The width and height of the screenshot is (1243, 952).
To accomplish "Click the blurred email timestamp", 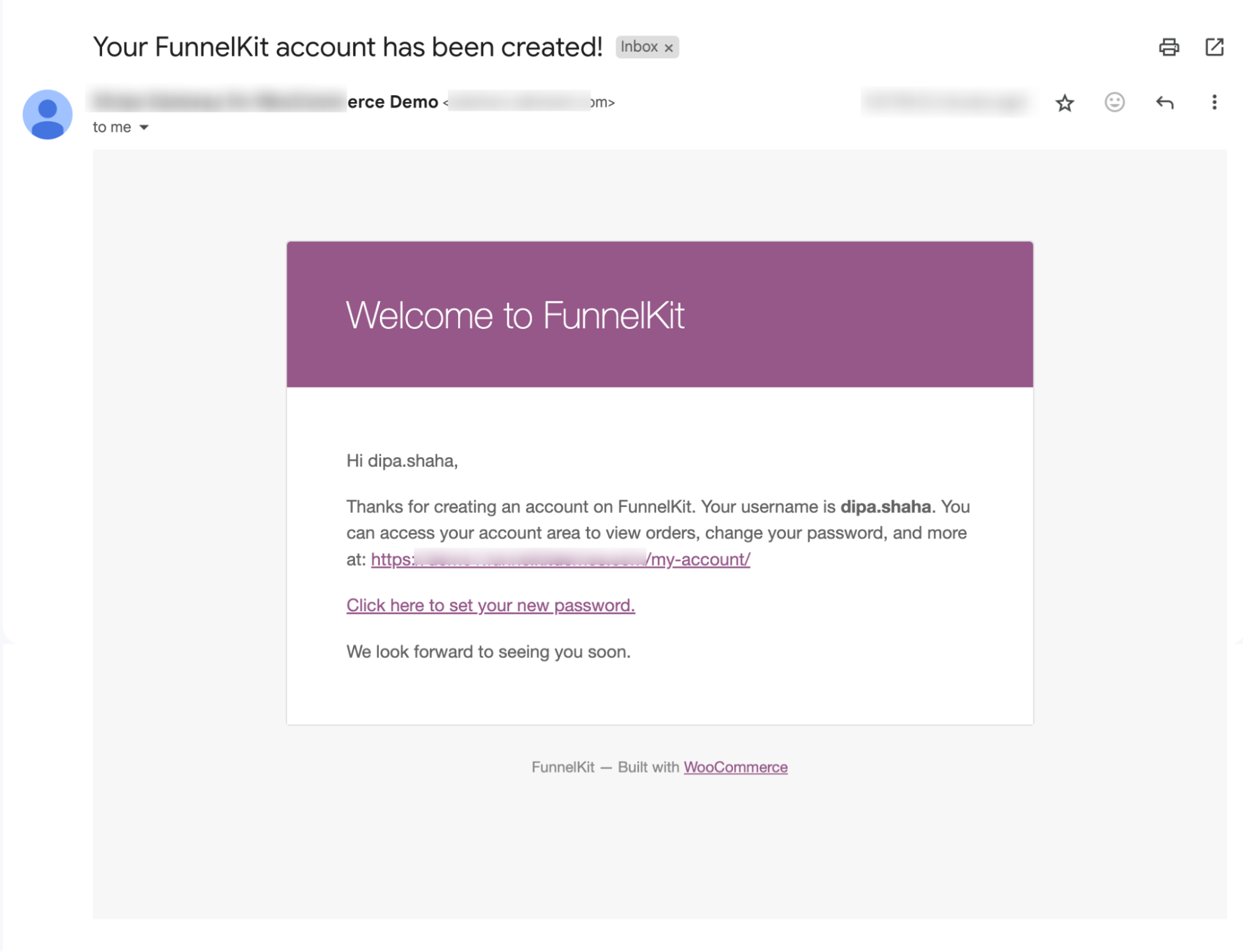I will tap(946, 102).
